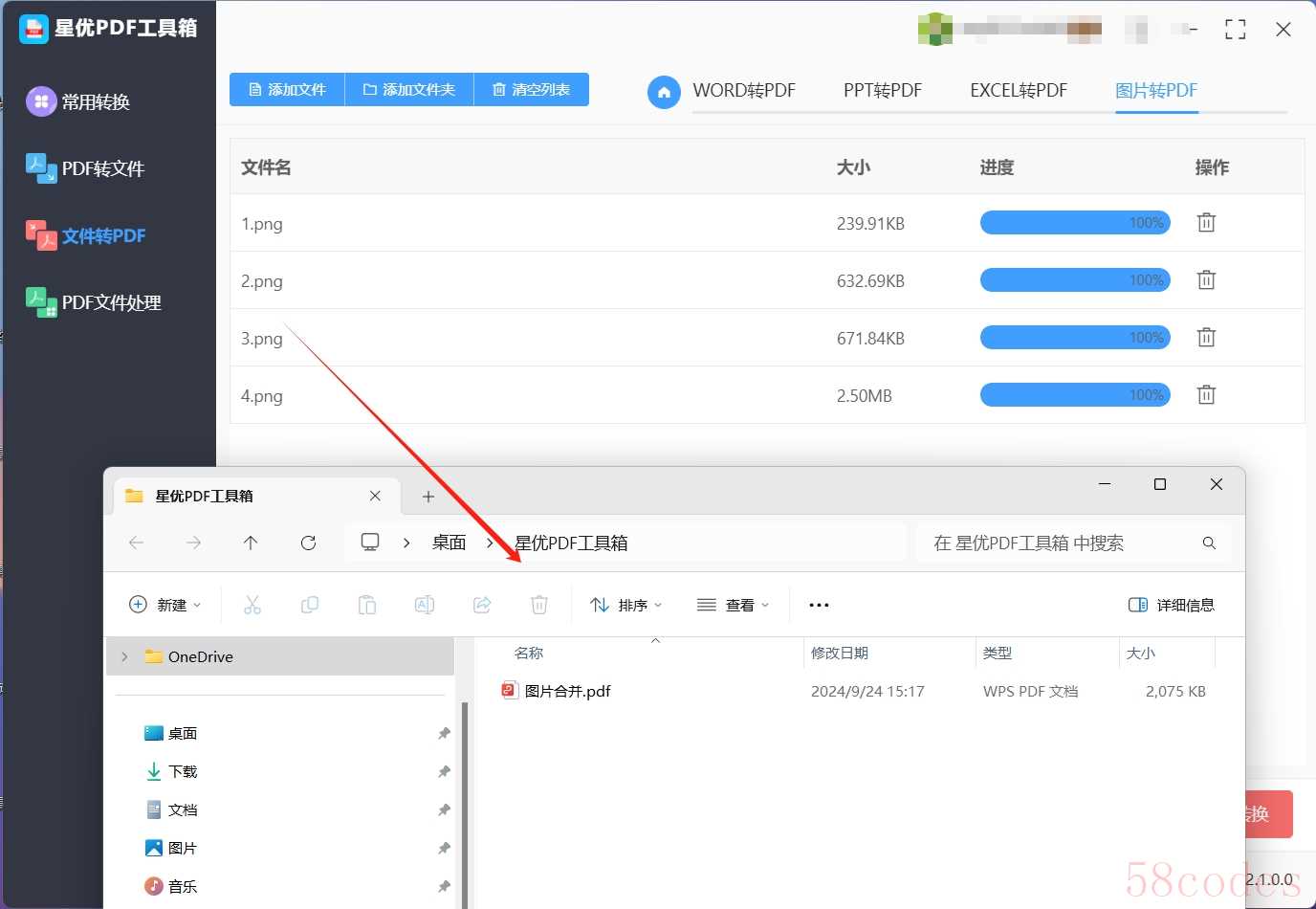Sort by 类型 column header

pyautogui.click(x=998, y=653)
